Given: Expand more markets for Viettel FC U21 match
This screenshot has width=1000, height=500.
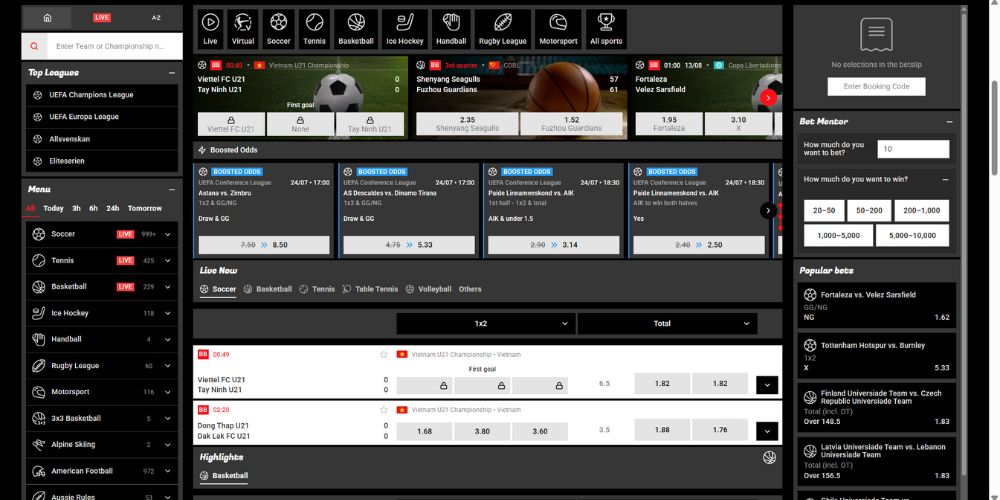Looking at the screenshot, I should [x=767, y=385].
